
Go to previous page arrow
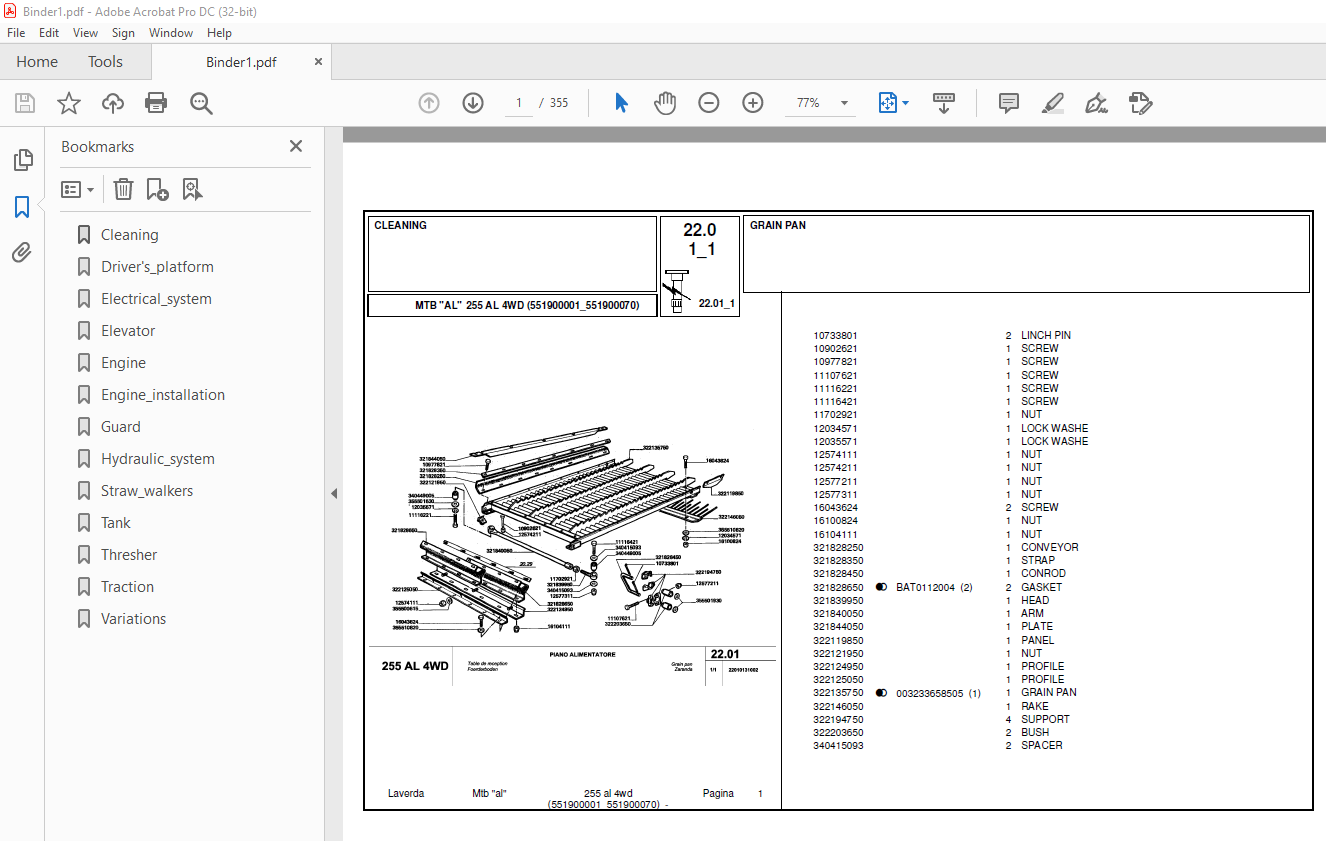(429, 103)
